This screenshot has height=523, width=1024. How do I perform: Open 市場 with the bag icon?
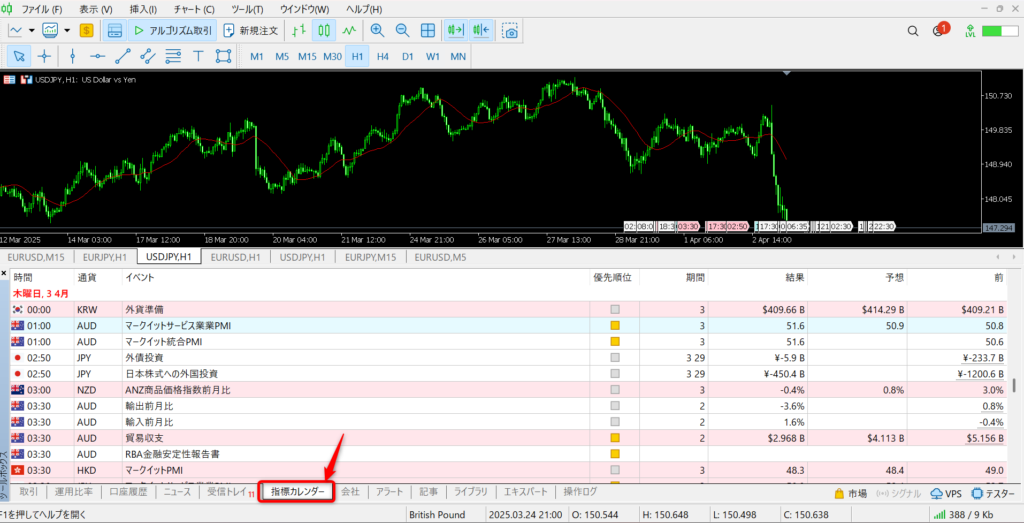click(x=852, y=493)
